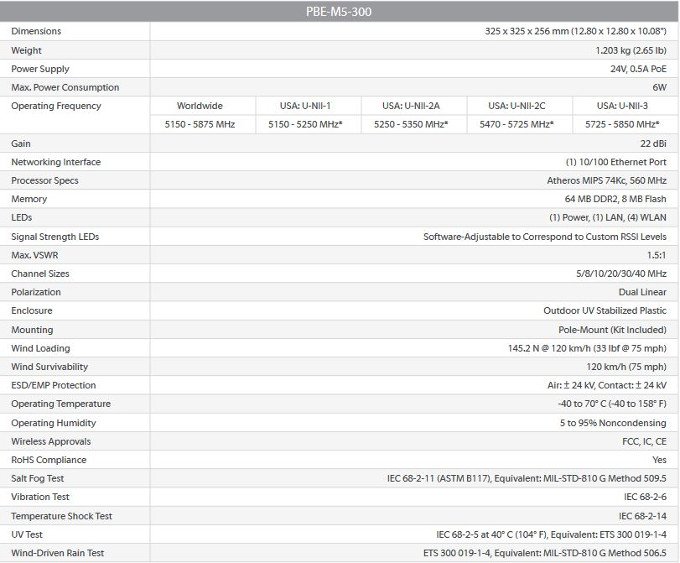Click the IEC 68-2-6 vibration value
The image size is (680, 563).
pos(645,497)
